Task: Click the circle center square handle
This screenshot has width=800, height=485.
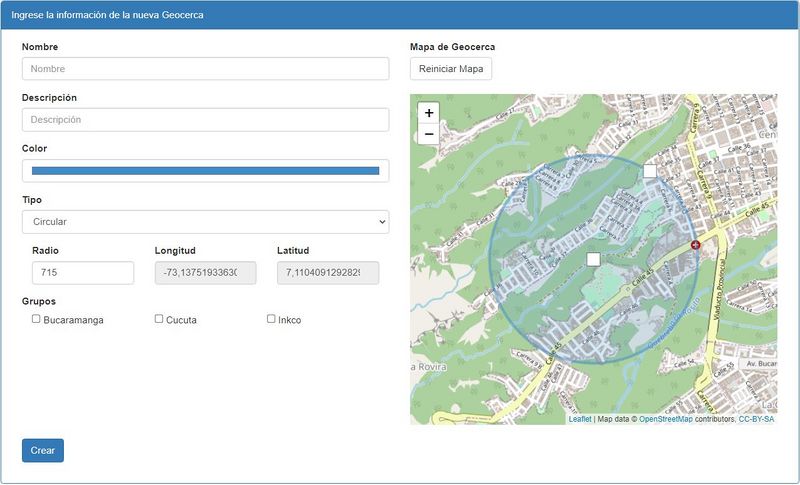Action: click(593, 259)
